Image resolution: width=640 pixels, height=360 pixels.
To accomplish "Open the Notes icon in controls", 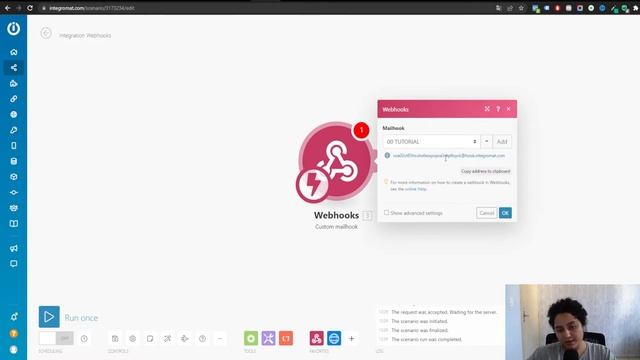I will [150, 338].
